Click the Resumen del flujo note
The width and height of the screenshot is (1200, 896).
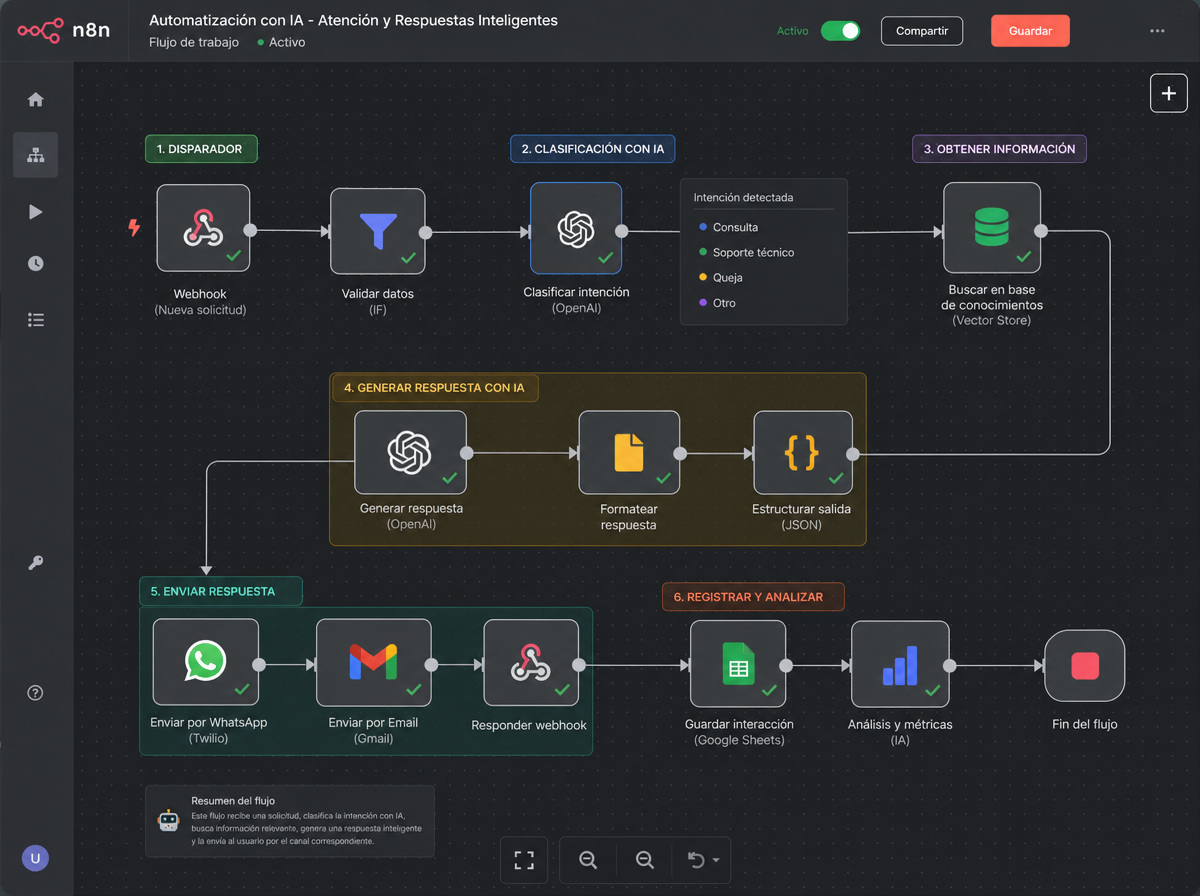(290, 822)
